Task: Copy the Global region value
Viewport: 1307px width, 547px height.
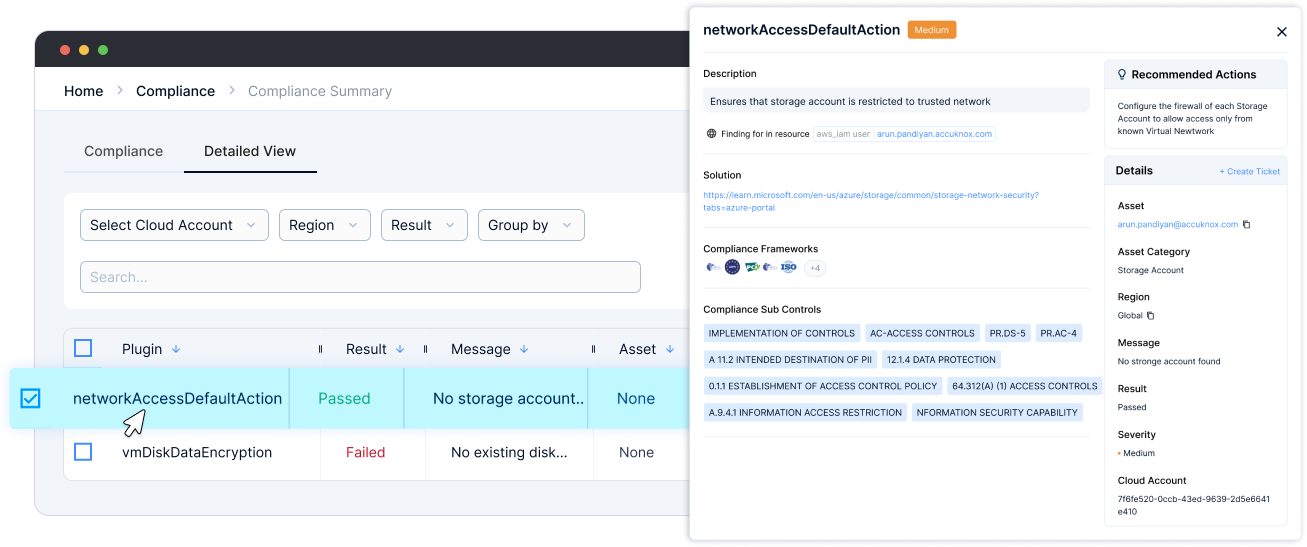Action: [x=1150, y=315]
